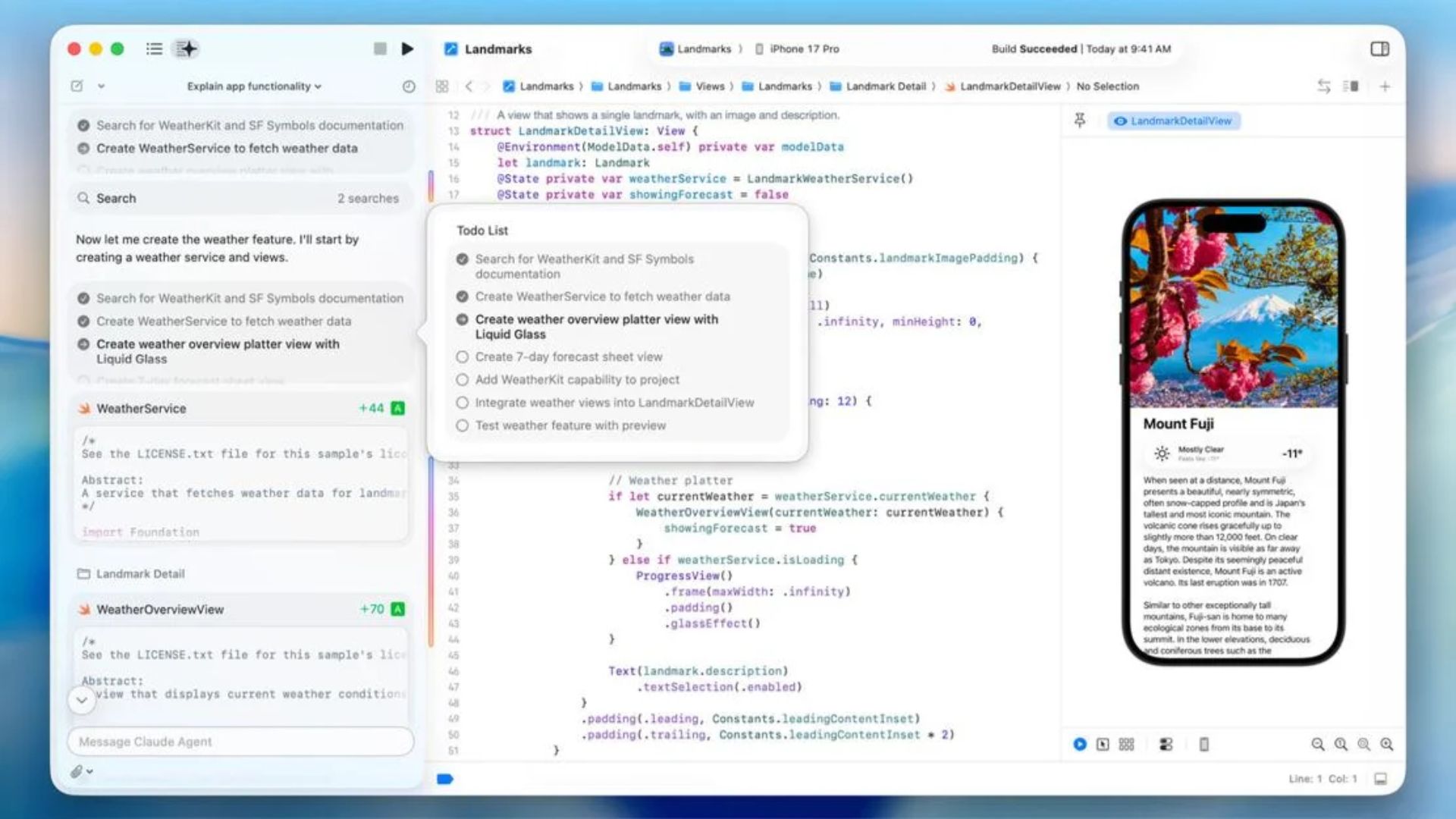Show the navigator list icon

pyautogui.click(x=154, y=49)
